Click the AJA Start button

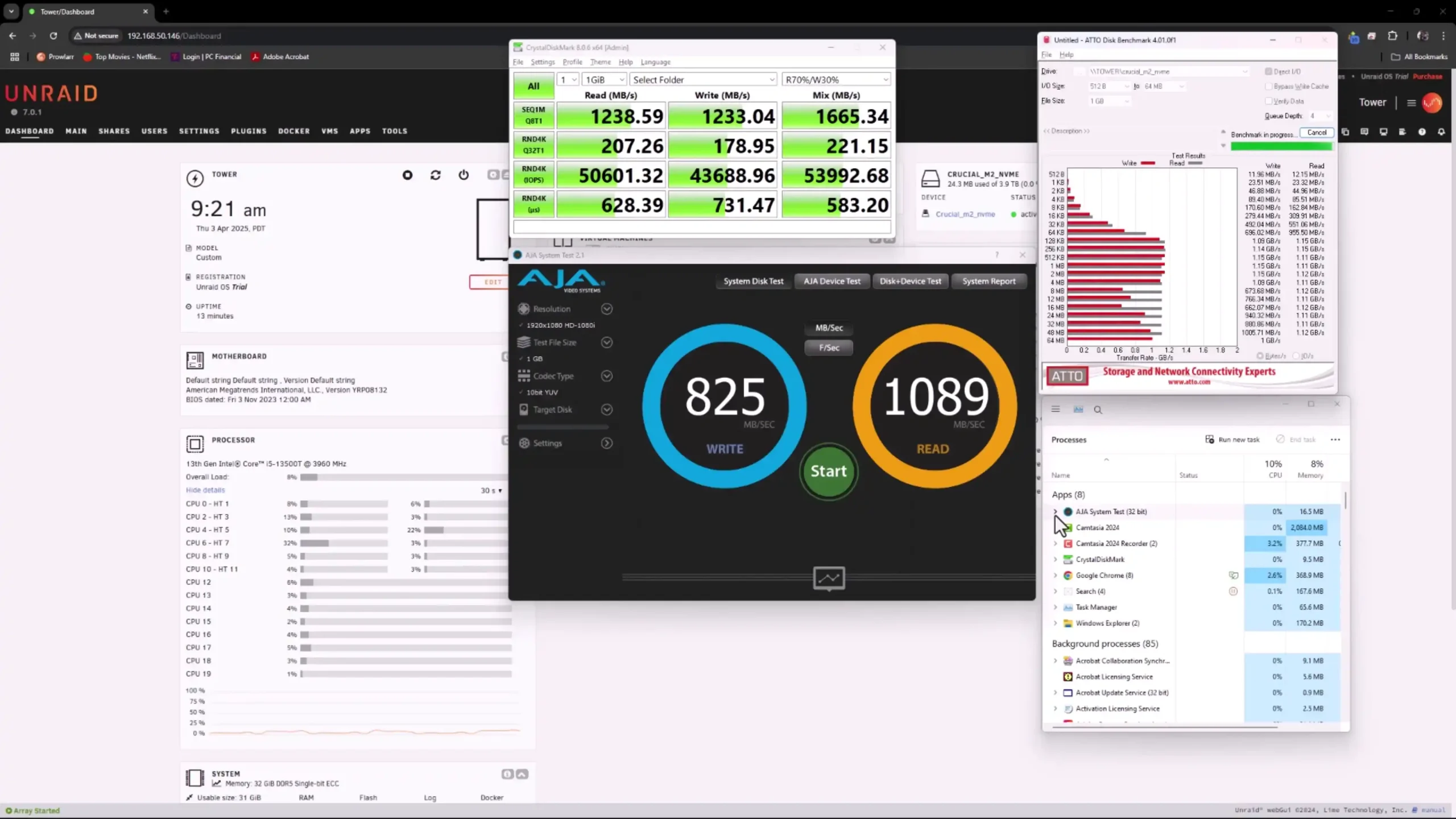pos(829,471)
